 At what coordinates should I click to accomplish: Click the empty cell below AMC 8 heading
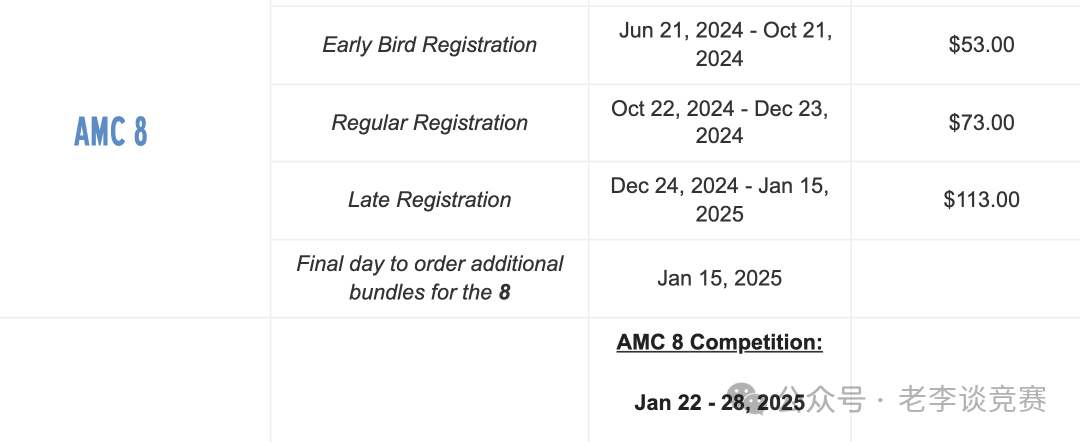pyautogui.click(x=135, y=380)
